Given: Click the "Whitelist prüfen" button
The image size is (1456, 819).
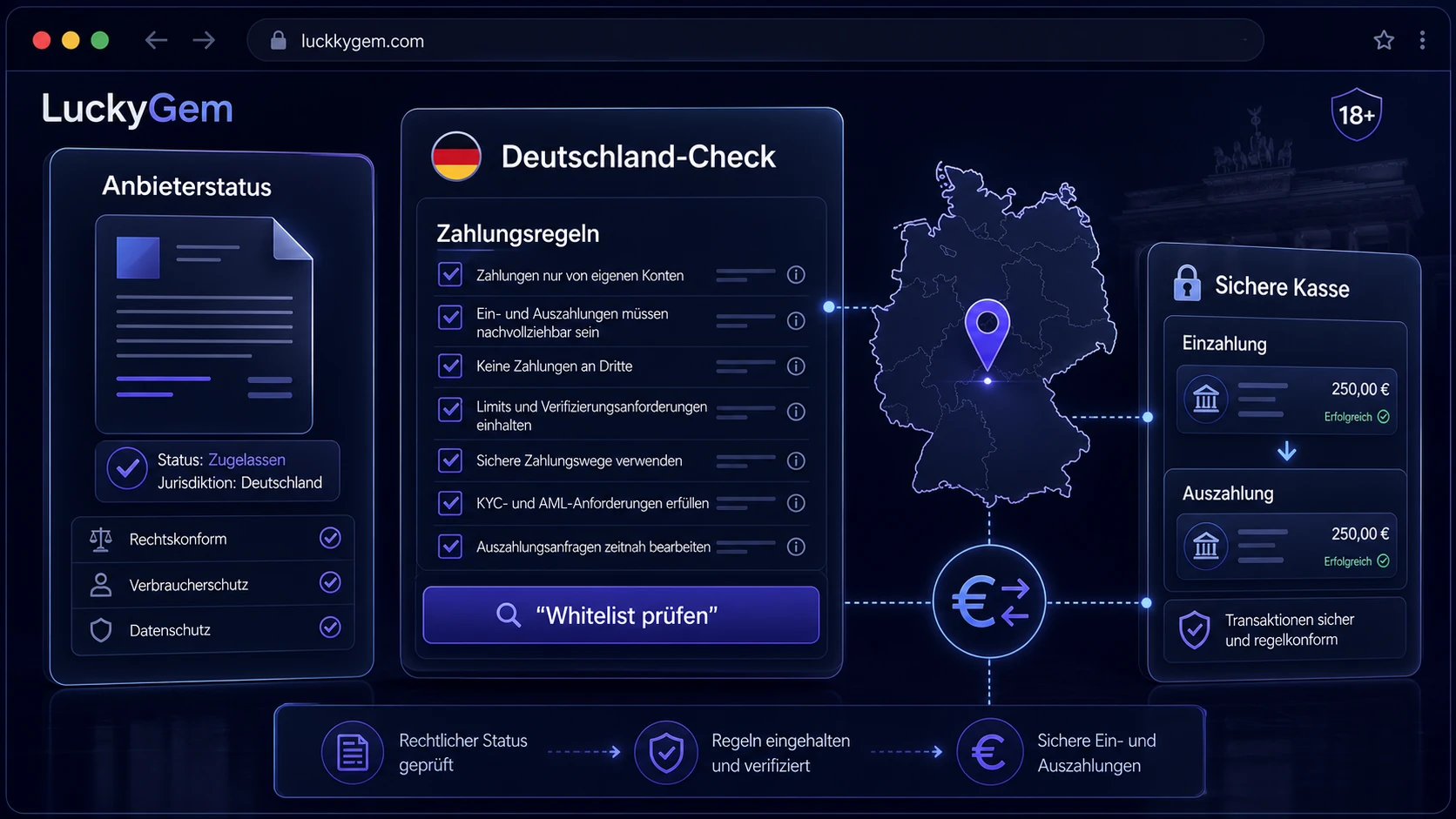Looking at the screenshot, I should pyautogui.click(x=621, y=614).
